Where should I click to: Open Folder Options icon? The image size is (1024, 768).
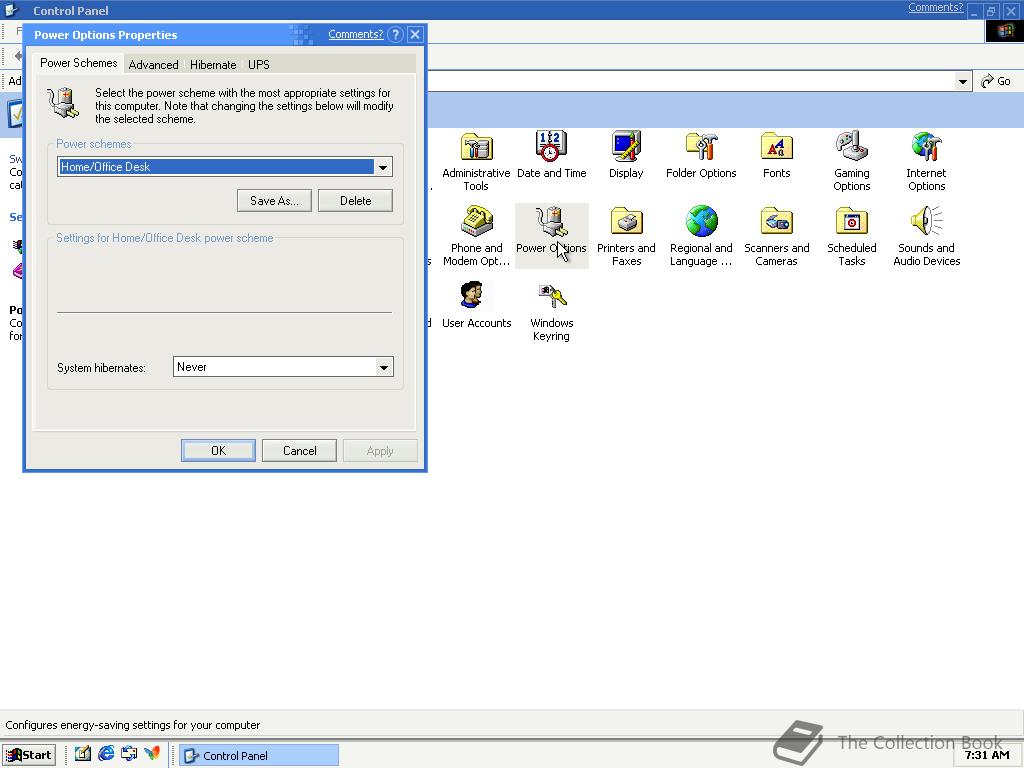[701, 154]
